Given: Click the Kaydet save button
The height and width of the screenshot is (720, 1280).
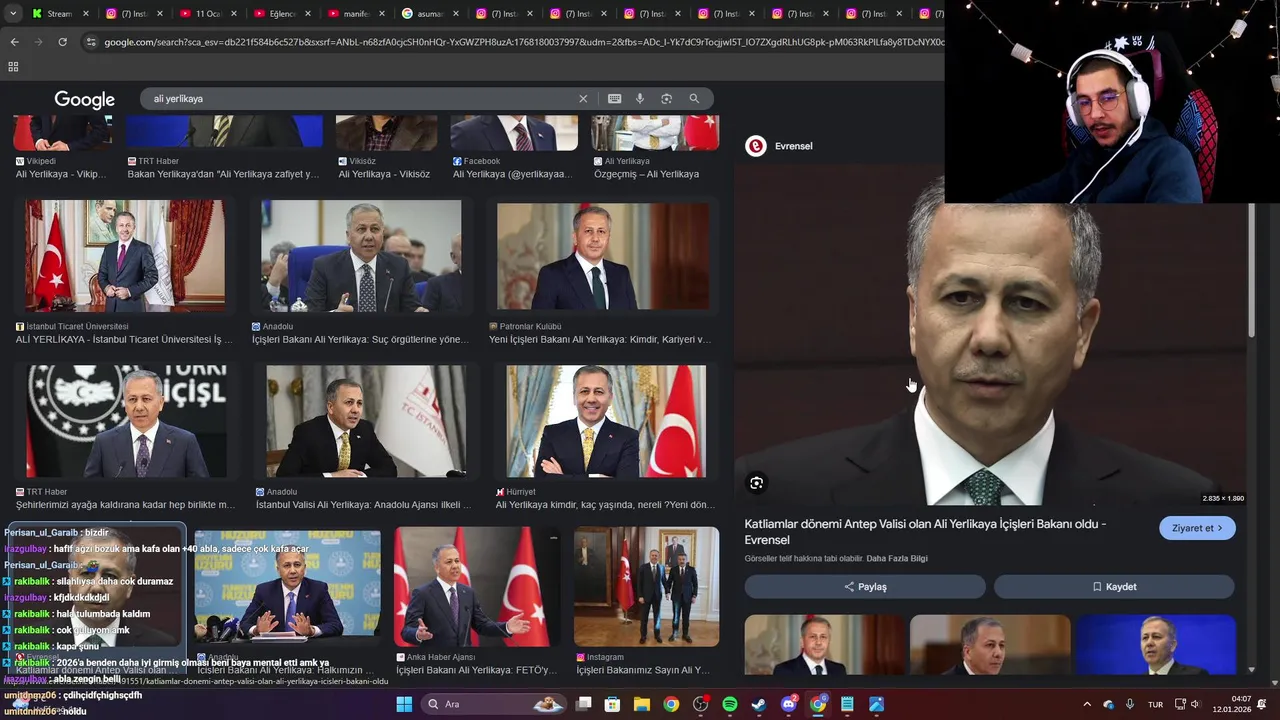Looking at the screenshot, I should [x=1114, y=587].
